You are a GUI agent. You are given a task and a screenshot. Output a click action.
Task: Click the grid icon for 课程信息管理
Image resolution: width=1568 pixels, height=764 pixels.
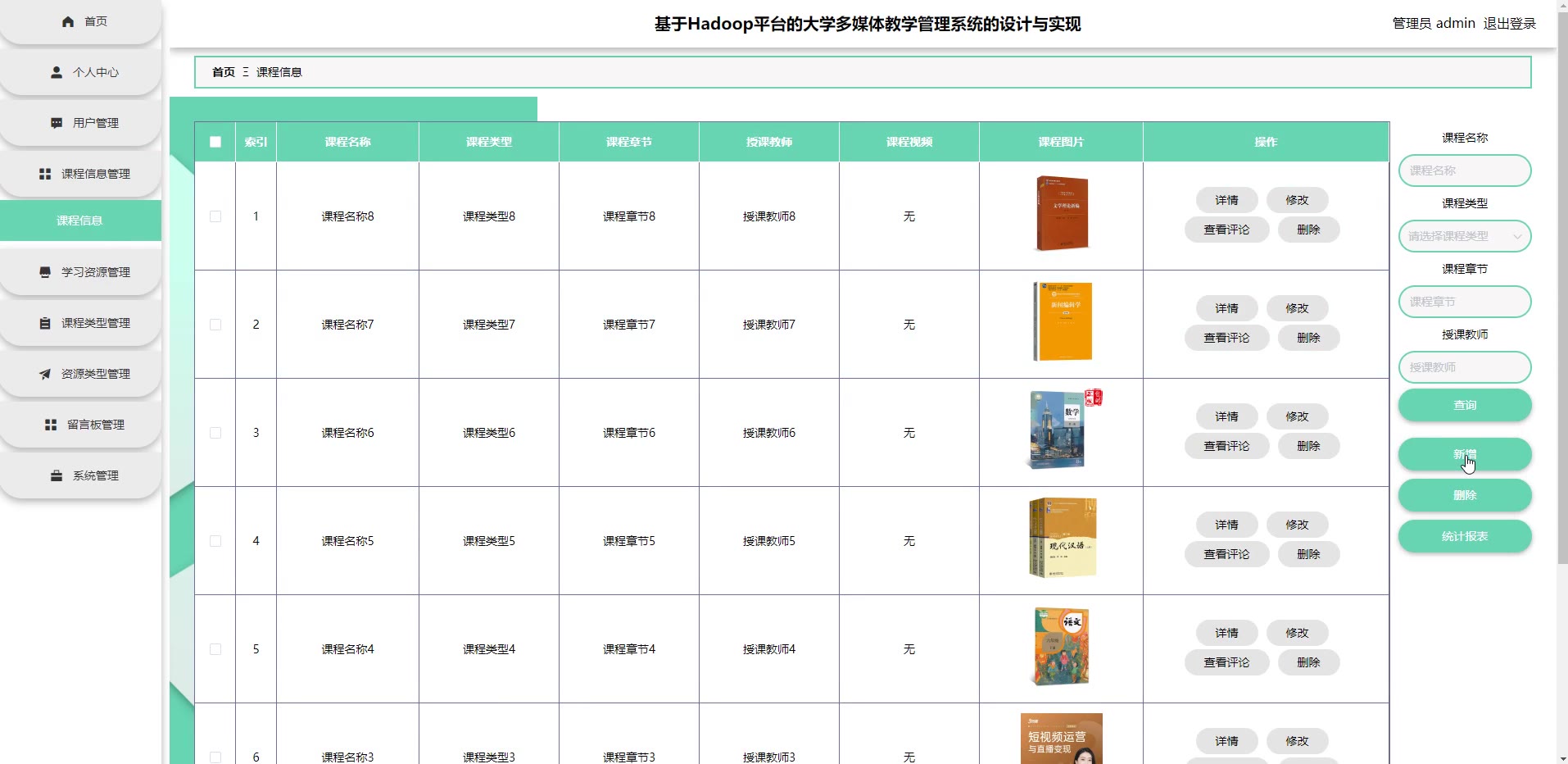[45, 174]
